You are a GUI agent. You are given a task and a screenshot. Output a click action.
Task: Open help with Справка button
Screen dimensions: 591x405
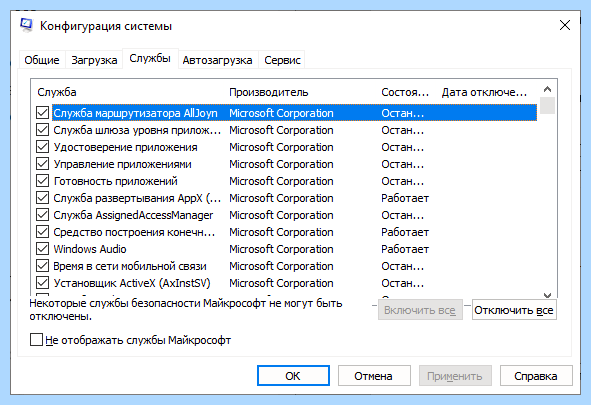click(x=536, y=376)
